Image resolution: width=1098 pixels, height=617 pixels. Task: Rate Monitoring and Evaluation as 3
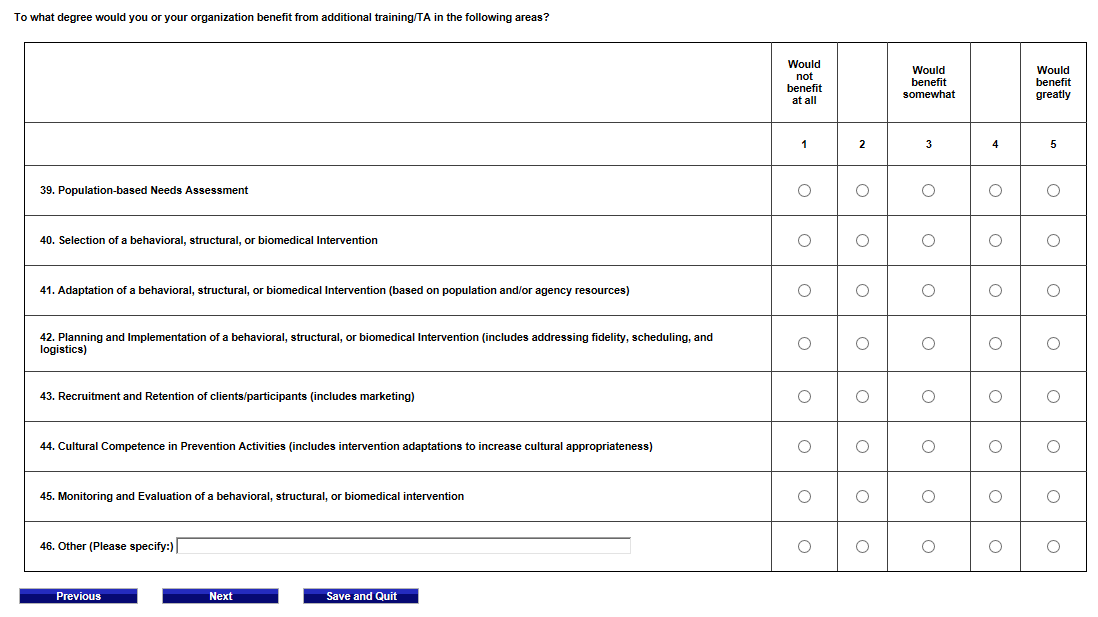[x=928, y=497]
